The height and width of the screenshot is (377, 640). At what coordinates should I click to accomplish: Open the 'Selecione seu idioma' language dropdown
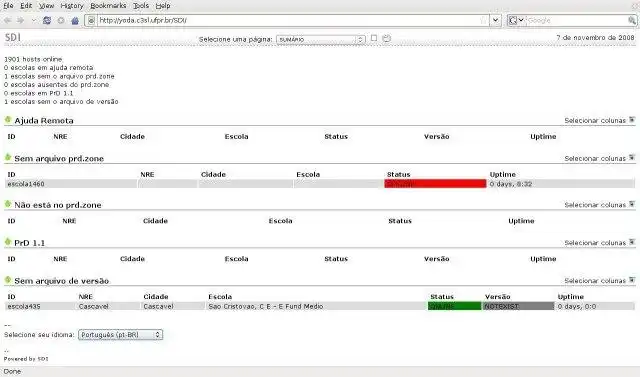pos(120,335)
